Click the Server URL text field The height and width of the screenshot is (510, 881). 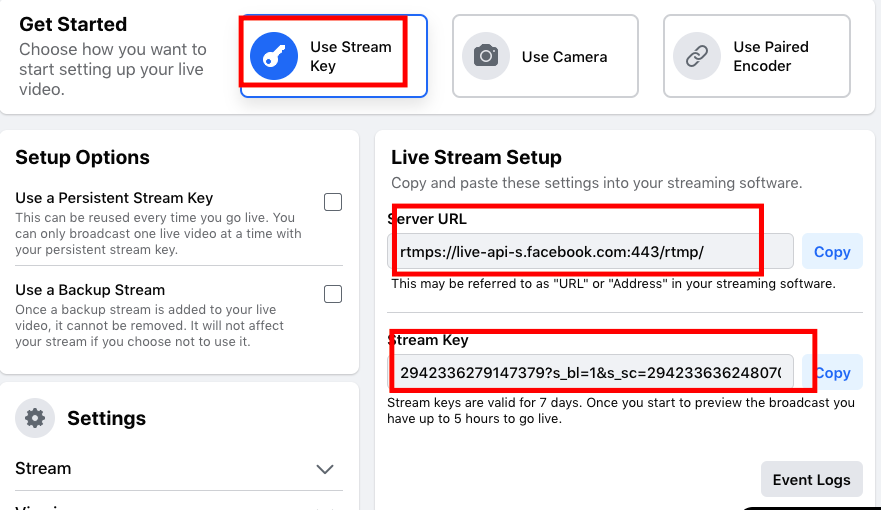[x=591, y=252]
